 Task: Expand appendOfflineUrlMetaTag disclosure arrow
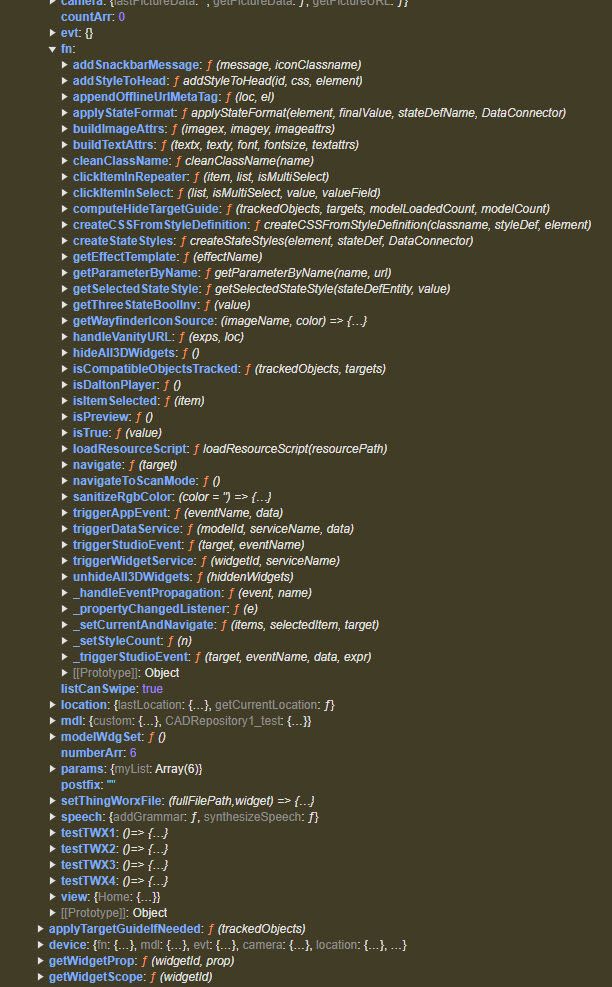(65, 97)
